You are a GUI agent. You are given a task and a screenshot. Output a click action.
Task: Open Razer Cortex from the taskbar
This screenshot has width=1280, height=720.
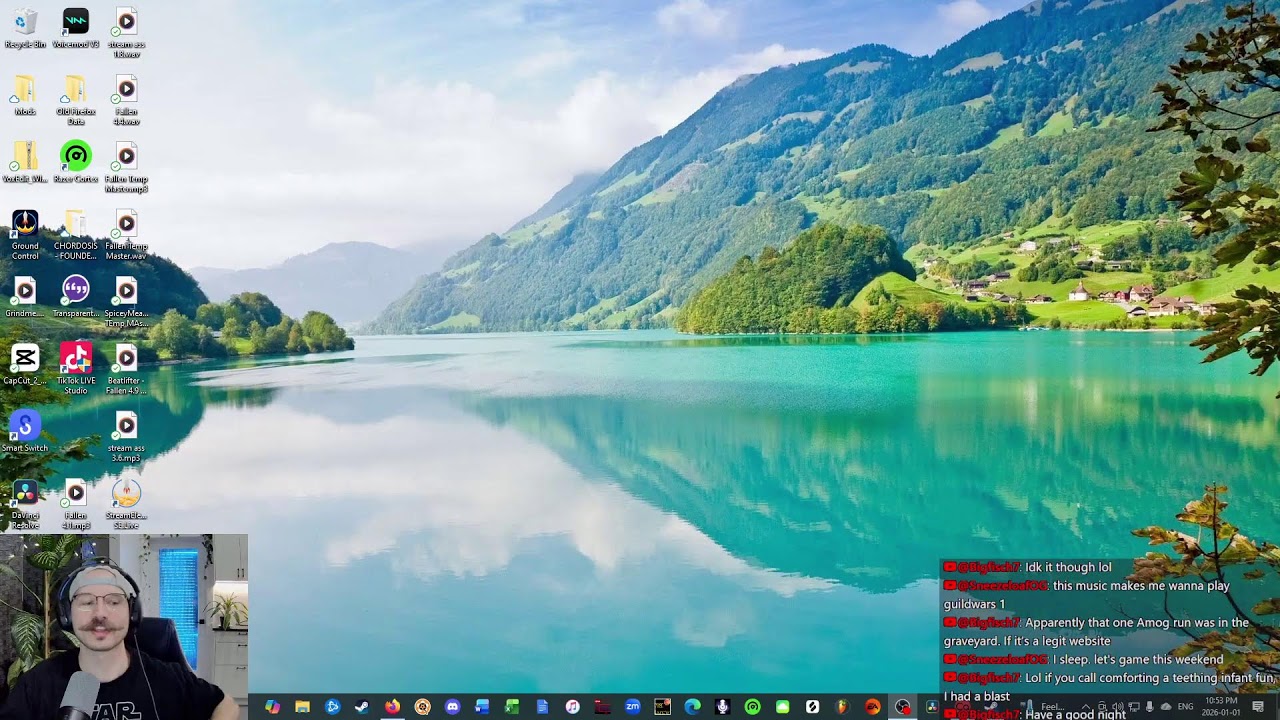752,707
